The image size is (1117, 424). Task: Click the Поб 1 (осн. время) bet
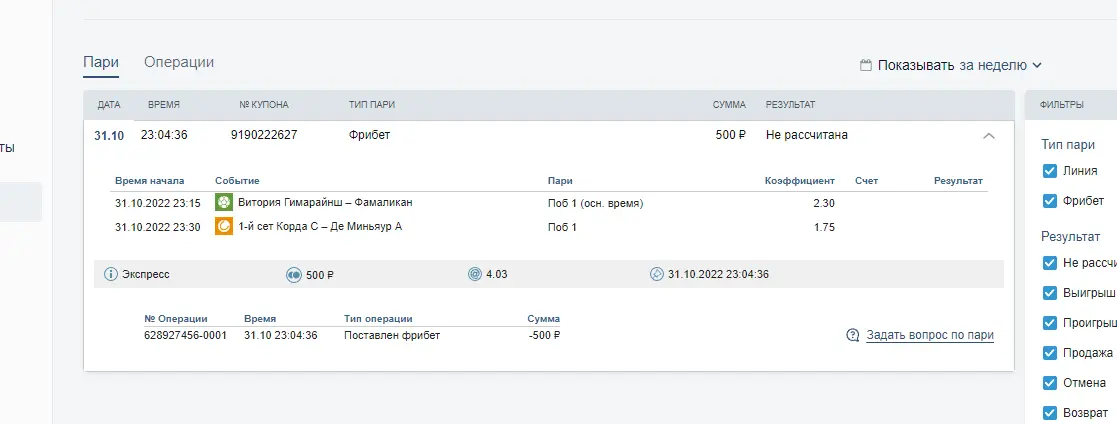(x=596, y=204)
